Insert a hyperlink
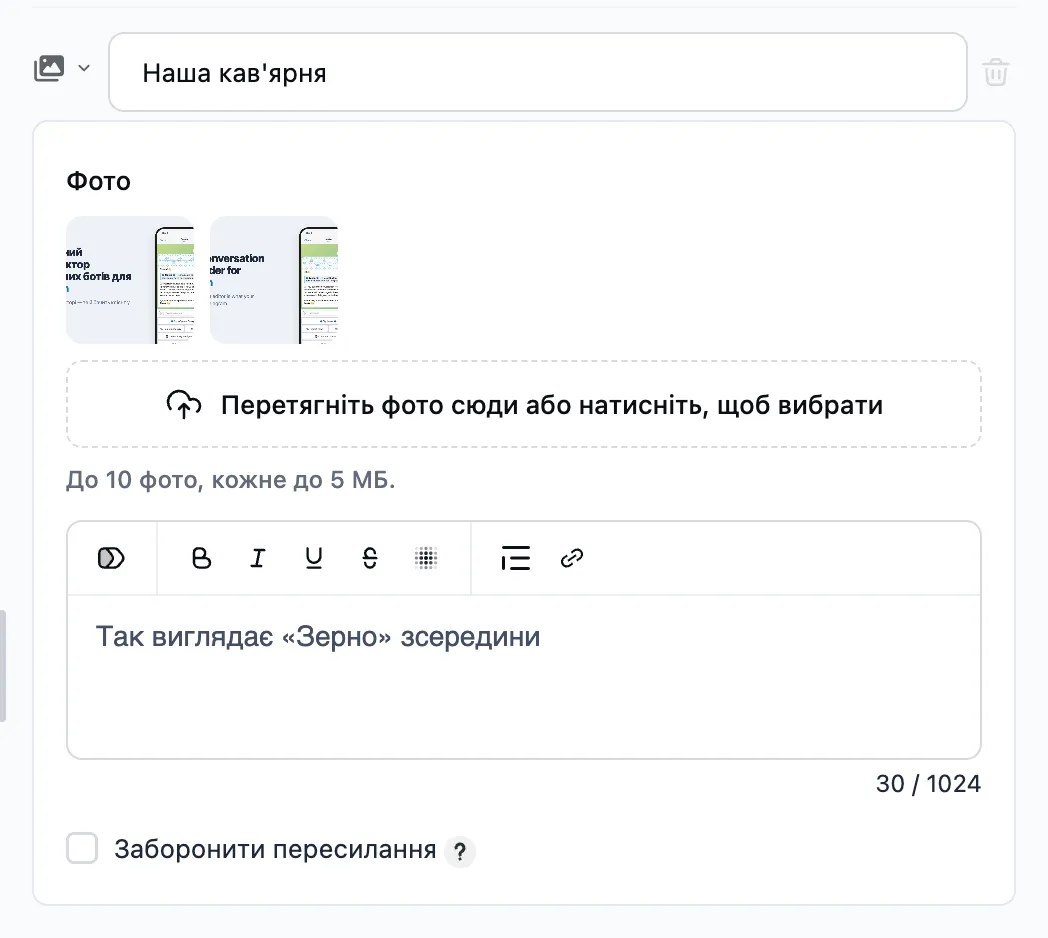 572,558
